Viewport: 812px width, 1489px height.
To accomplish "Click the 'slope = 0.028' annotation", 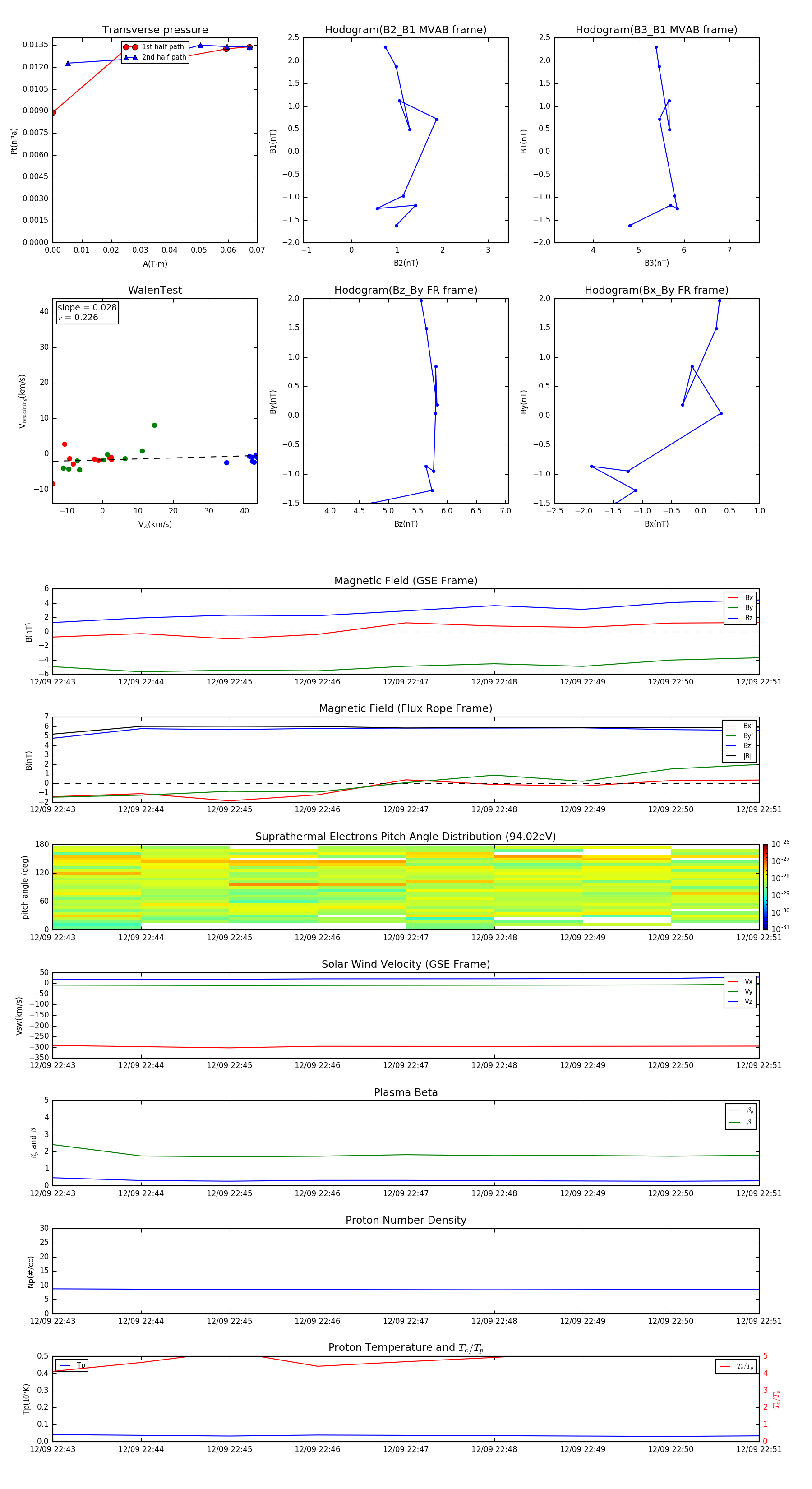I will tap(87, 308).
